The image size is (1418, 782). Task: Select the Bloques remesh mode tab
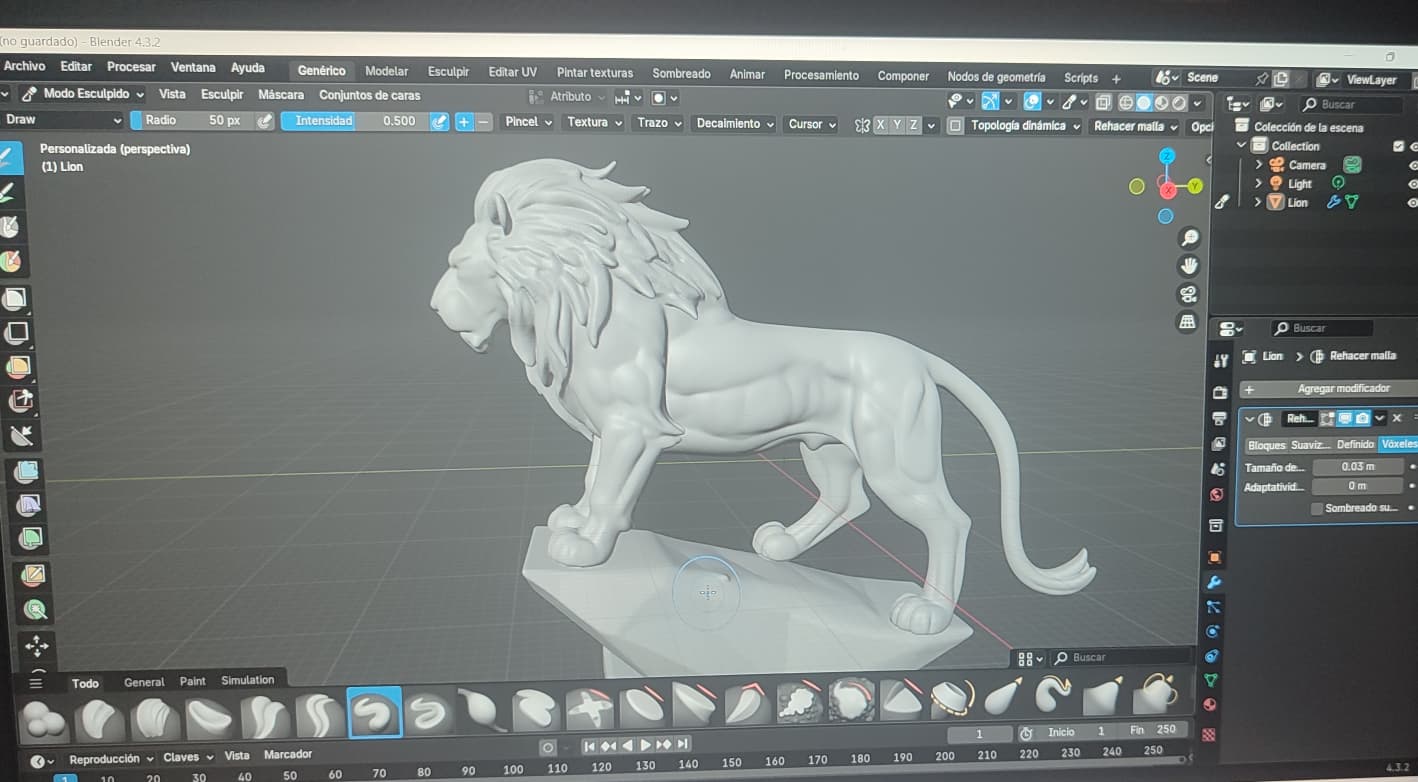(x=1266, y=445)
